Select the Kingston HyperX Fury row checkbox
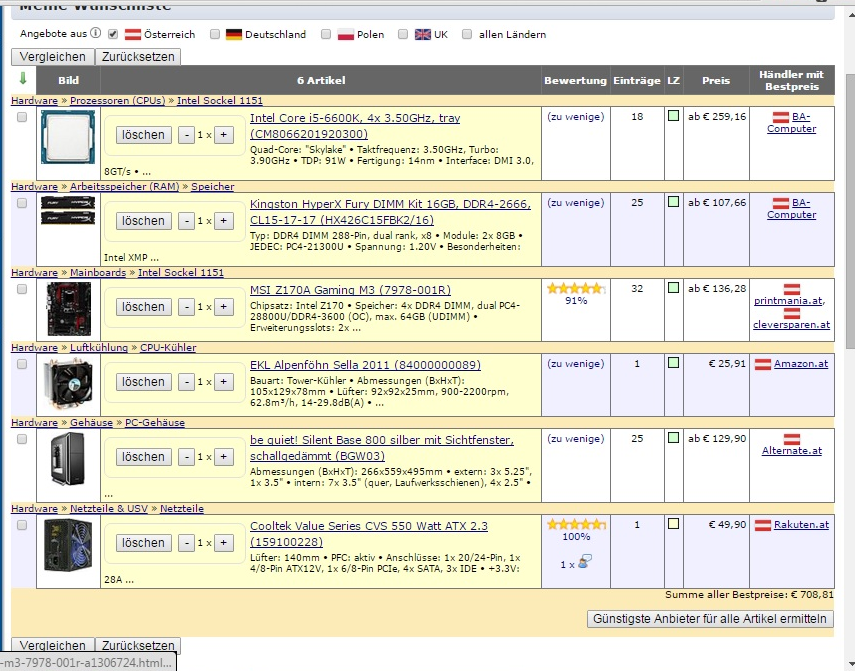Screen dimensions: 855x671 [x=22, y=203]
